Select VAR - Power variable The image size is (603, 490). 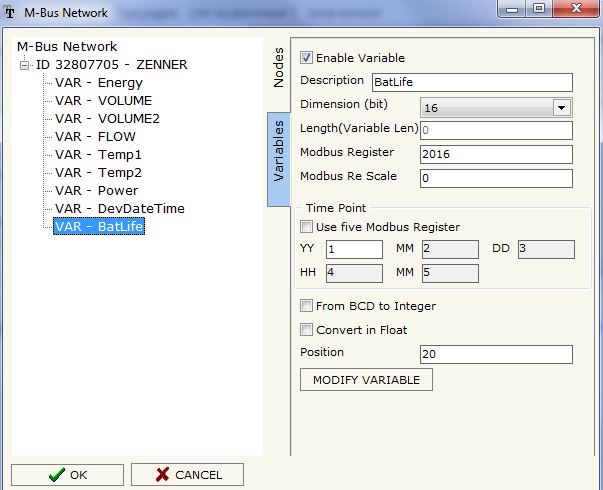97,191
